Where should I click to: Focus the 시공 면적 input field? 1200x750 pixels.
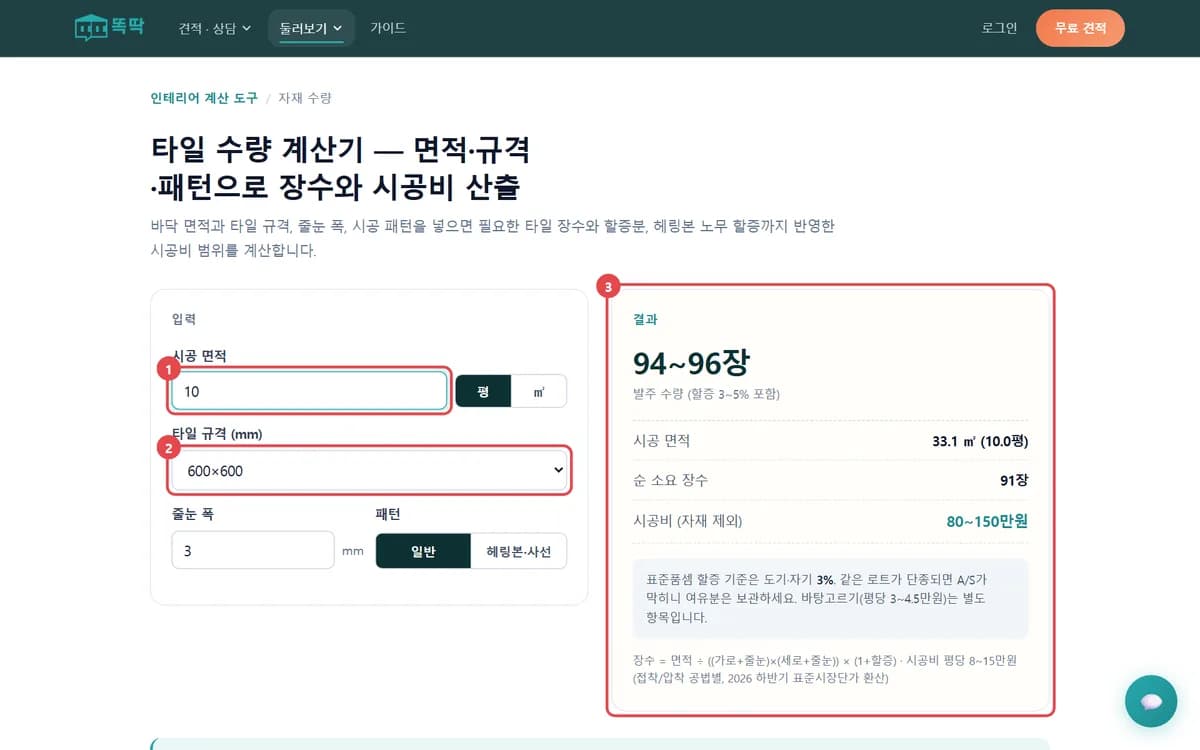pos(309,391)
